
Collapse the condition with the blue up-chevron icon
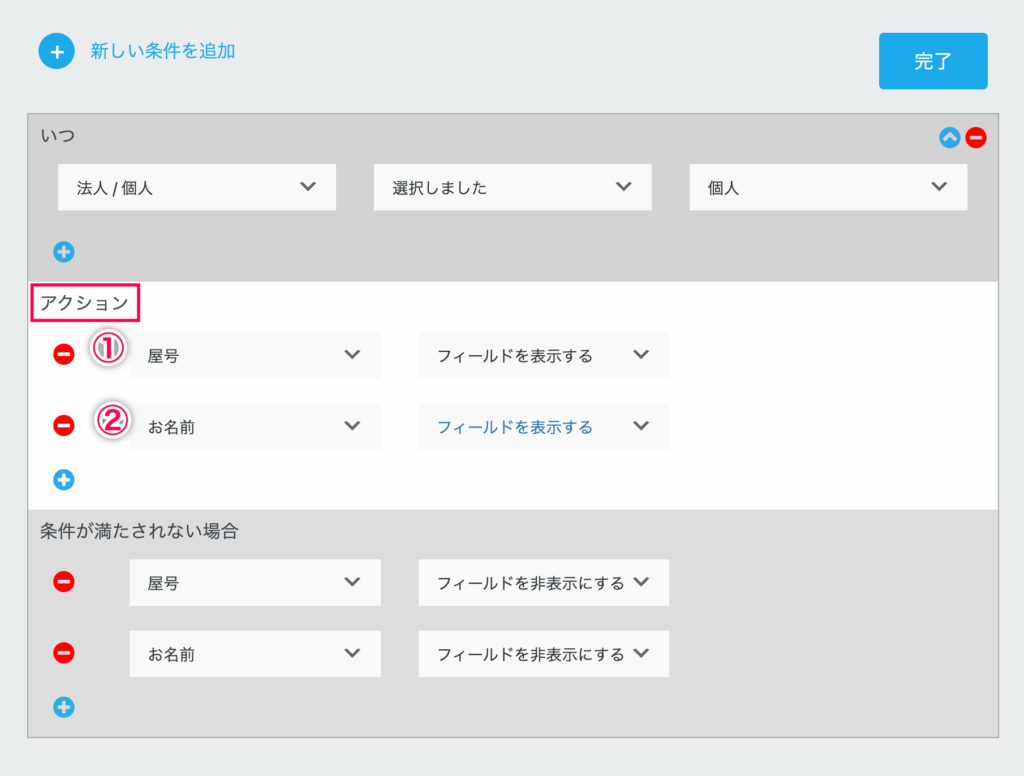[950, 137]
